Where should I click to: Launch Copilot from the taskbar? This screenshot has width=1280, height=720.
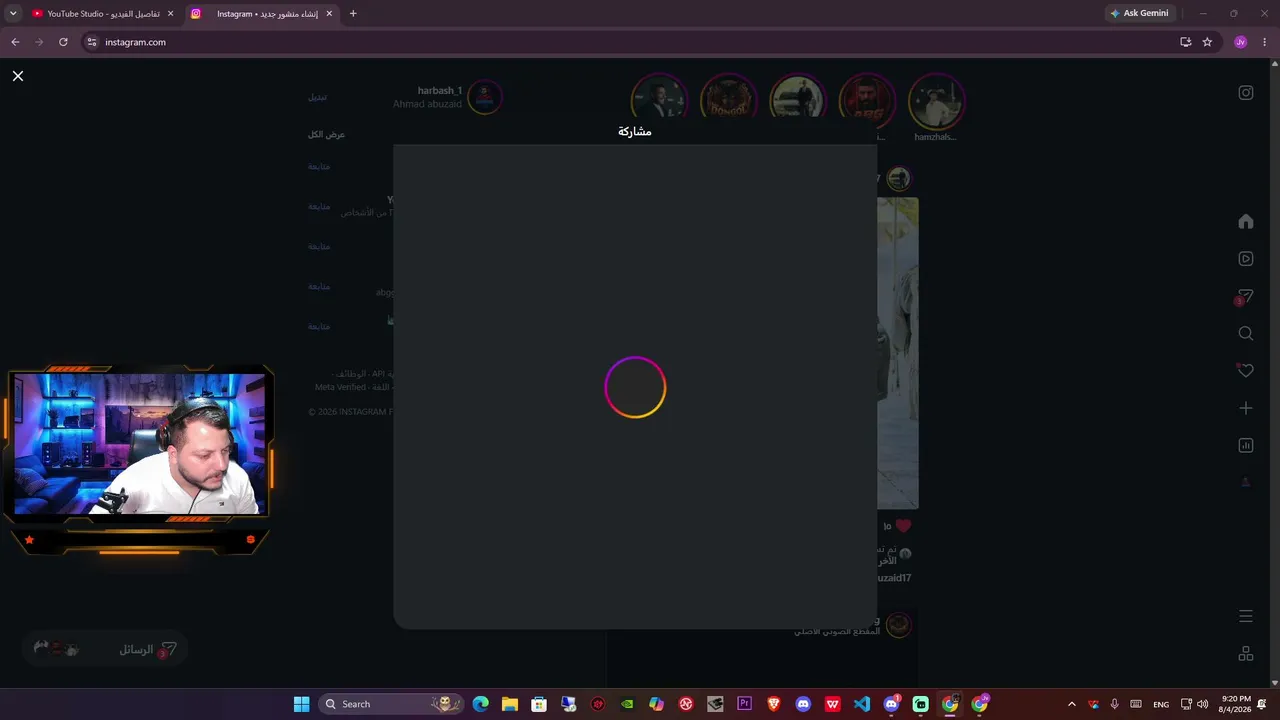pos(656,704)
